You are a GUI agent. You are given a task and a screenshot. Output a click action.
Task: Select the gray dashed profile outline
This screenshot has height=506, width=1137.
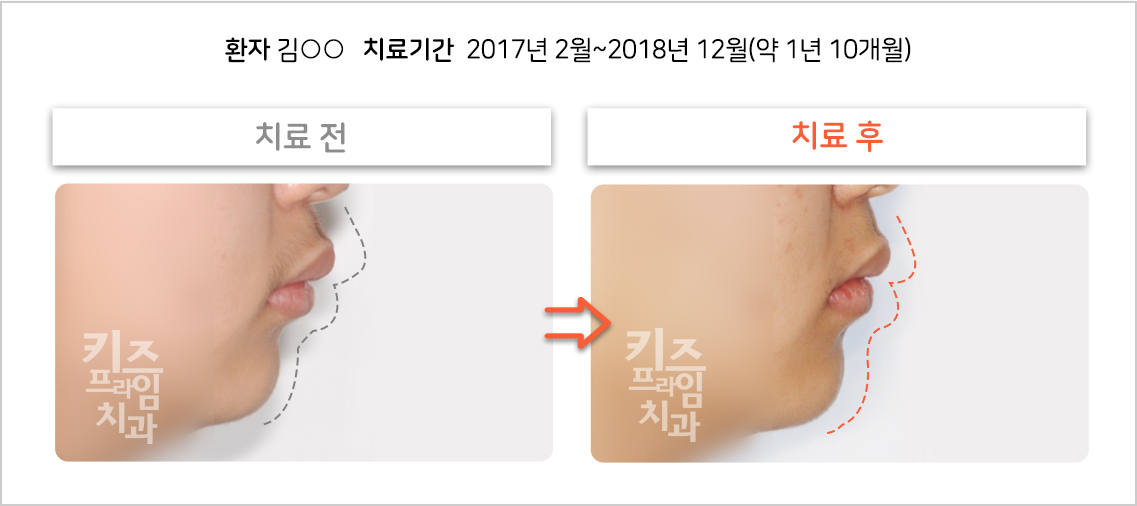click(323, 314)
